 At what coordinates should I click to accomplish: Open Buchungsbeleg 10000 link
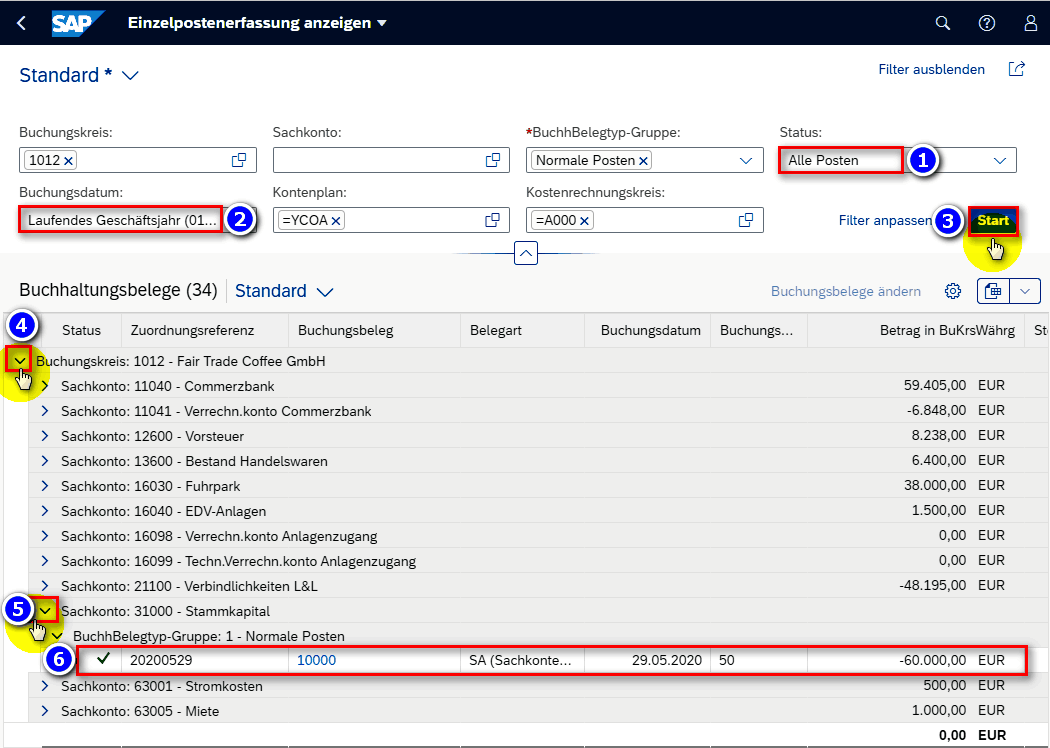point(317,660)
